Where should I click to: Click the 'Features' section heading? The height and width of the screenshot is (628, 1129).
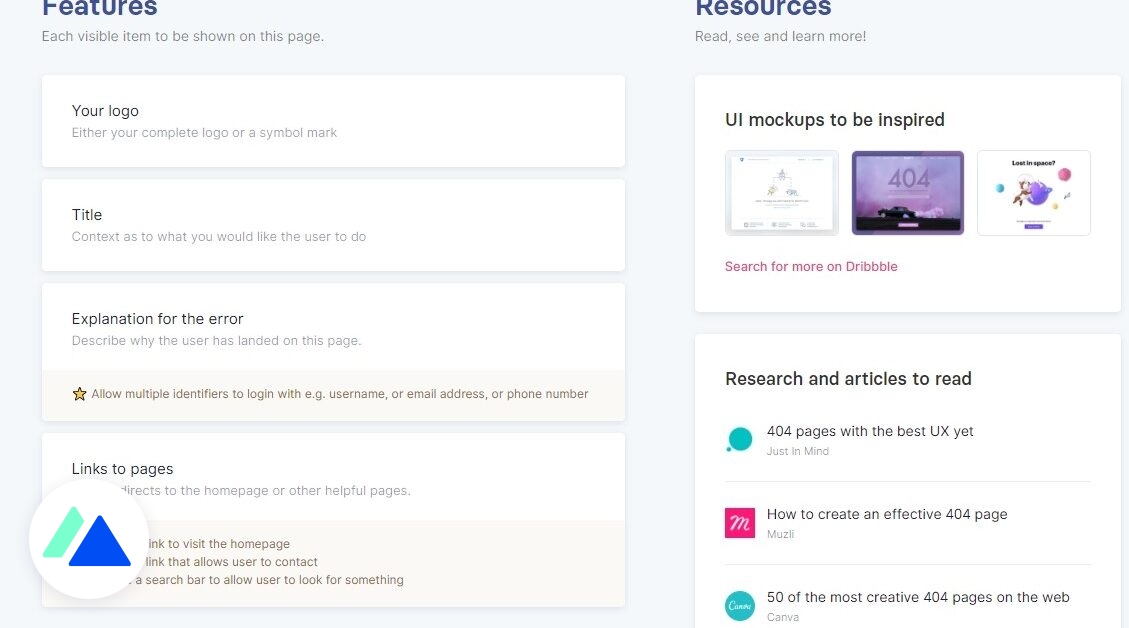click(99, 9)
